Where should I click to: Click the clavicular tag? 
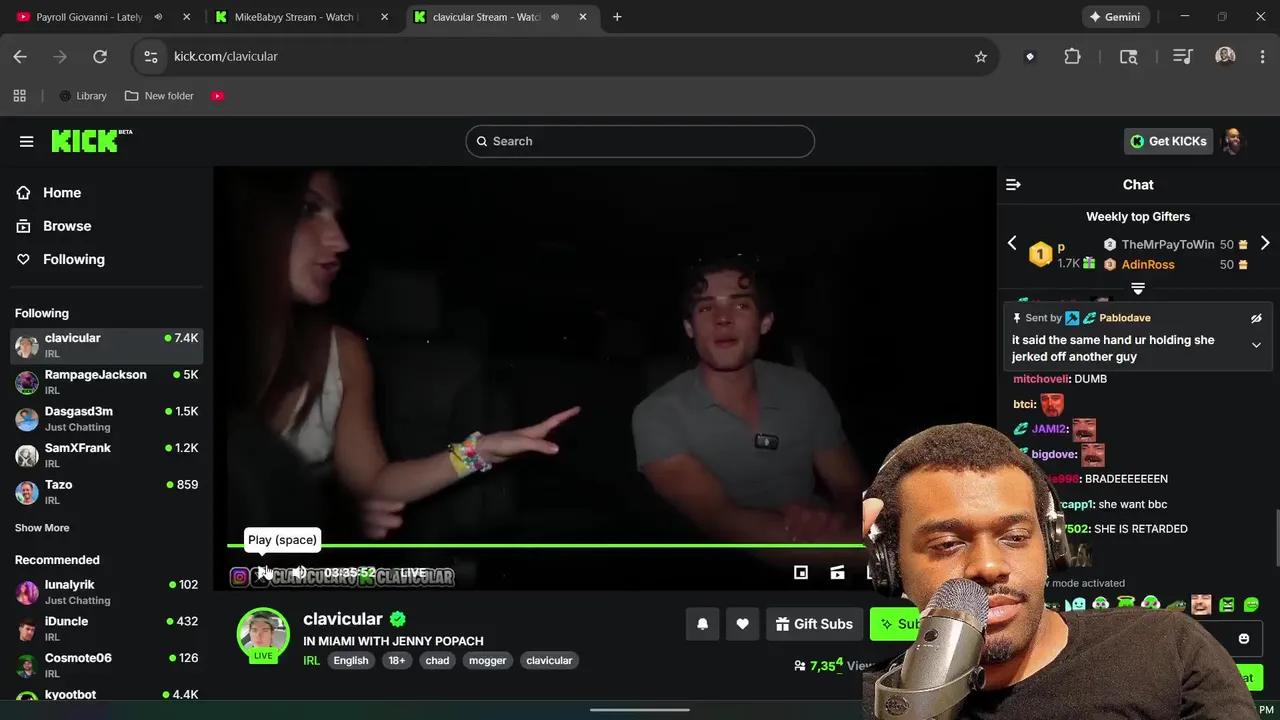(549, 661)
